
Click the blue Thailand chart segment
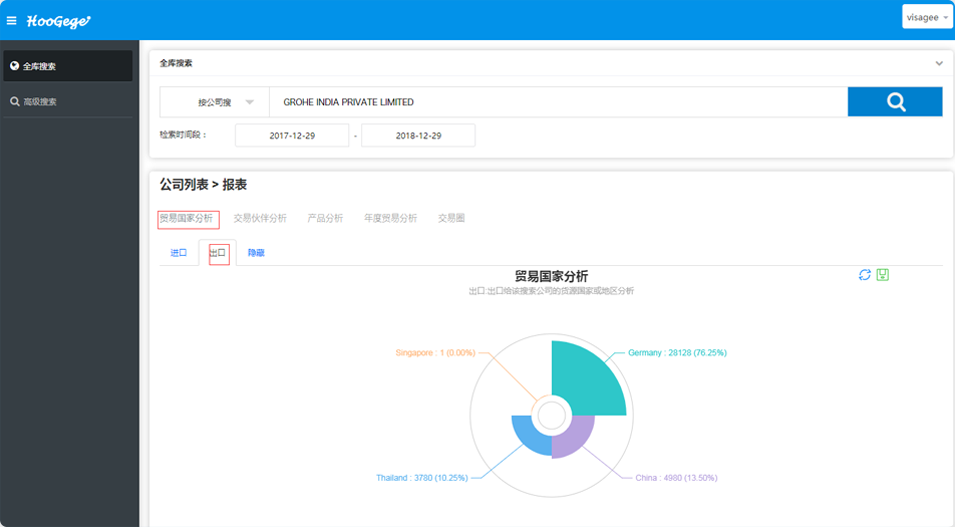click(x=530, y=436)
